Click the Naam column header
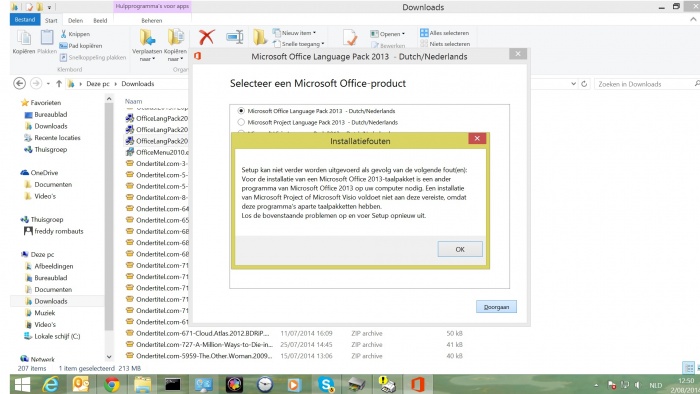The width and height of the screenshot is (700, 394). point(133,101)
